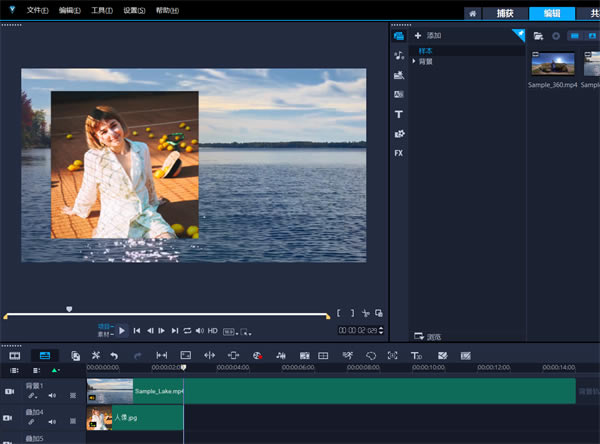
Task: Click the 添加 add folder button
Action: [429, 36]
